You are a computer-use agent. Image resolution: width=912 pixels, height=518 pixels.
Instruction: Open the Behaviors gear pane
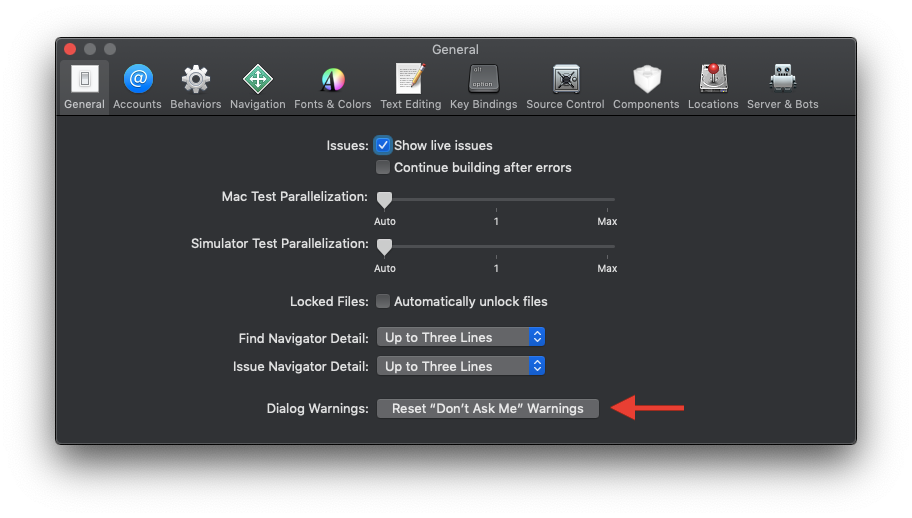pyautogui.click(x=195, y=87)
